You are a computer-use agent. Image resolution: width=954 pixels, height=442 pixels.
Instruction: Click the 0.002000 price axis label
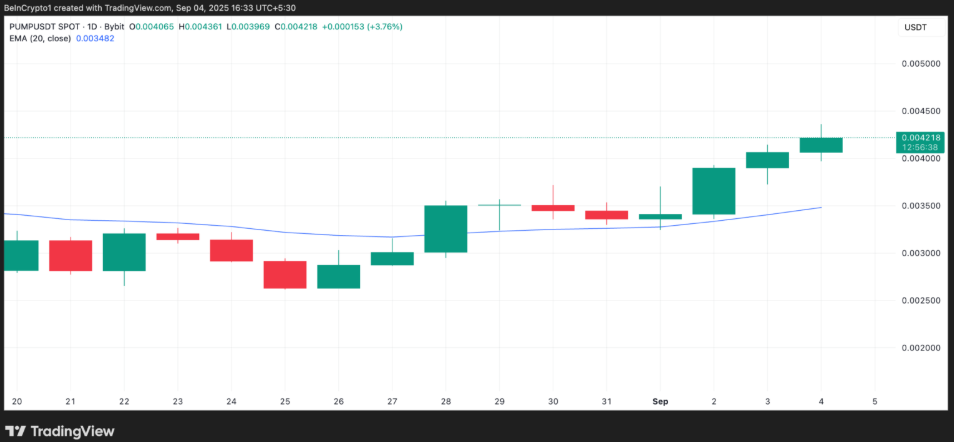coord(919,348)
